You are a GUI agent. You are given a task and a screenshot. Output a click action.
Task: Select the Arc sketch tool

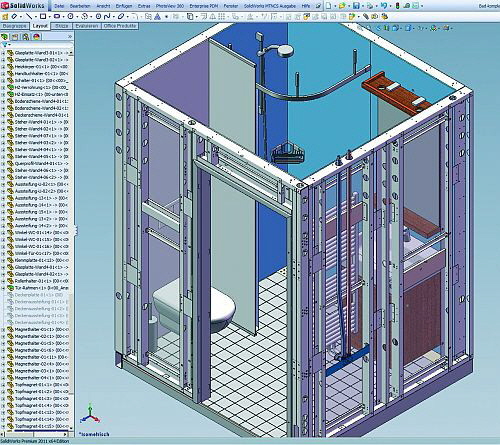[x=84, y=16]
